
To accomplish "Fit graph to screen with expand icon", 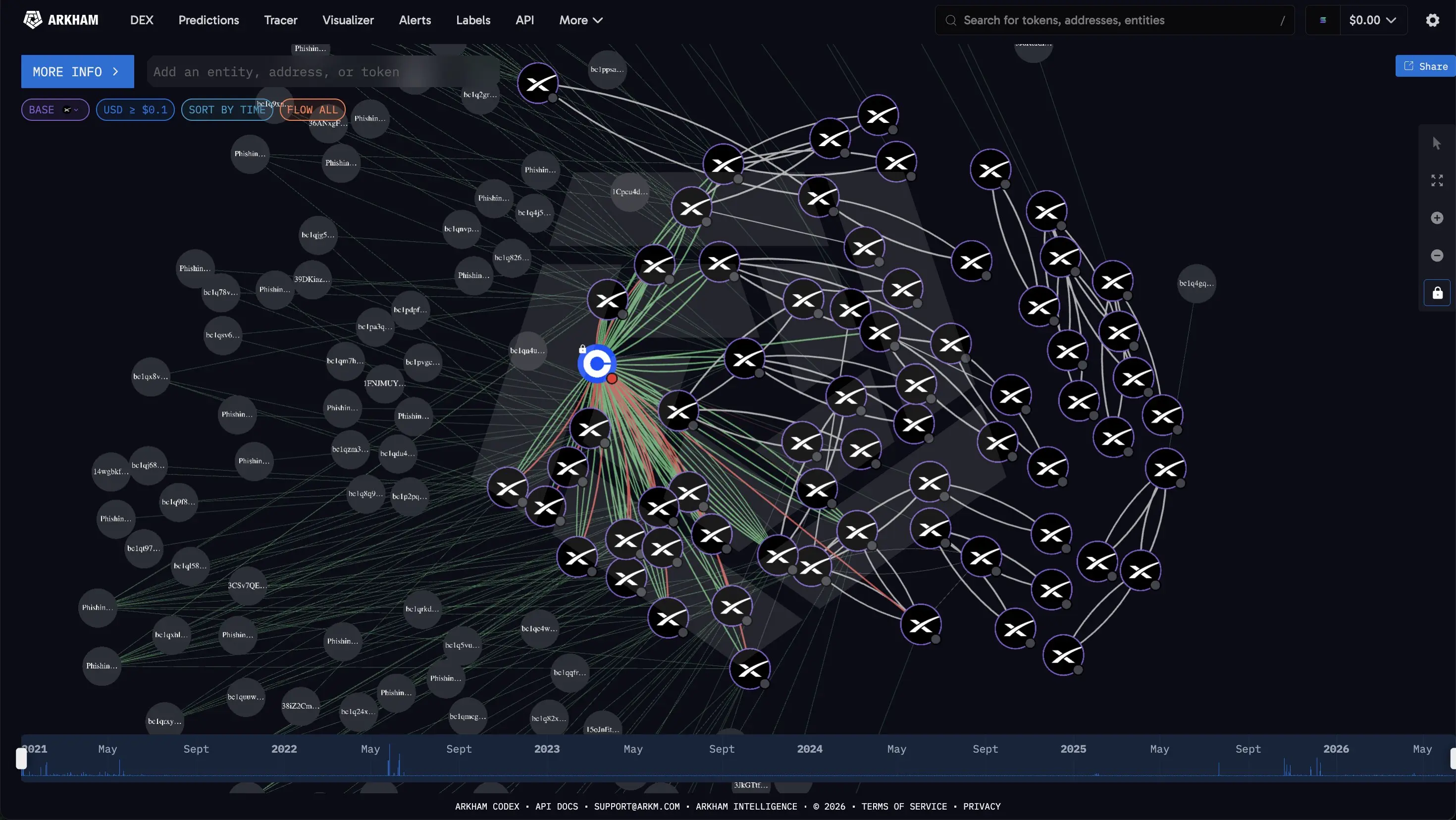I will [1437, 180].
